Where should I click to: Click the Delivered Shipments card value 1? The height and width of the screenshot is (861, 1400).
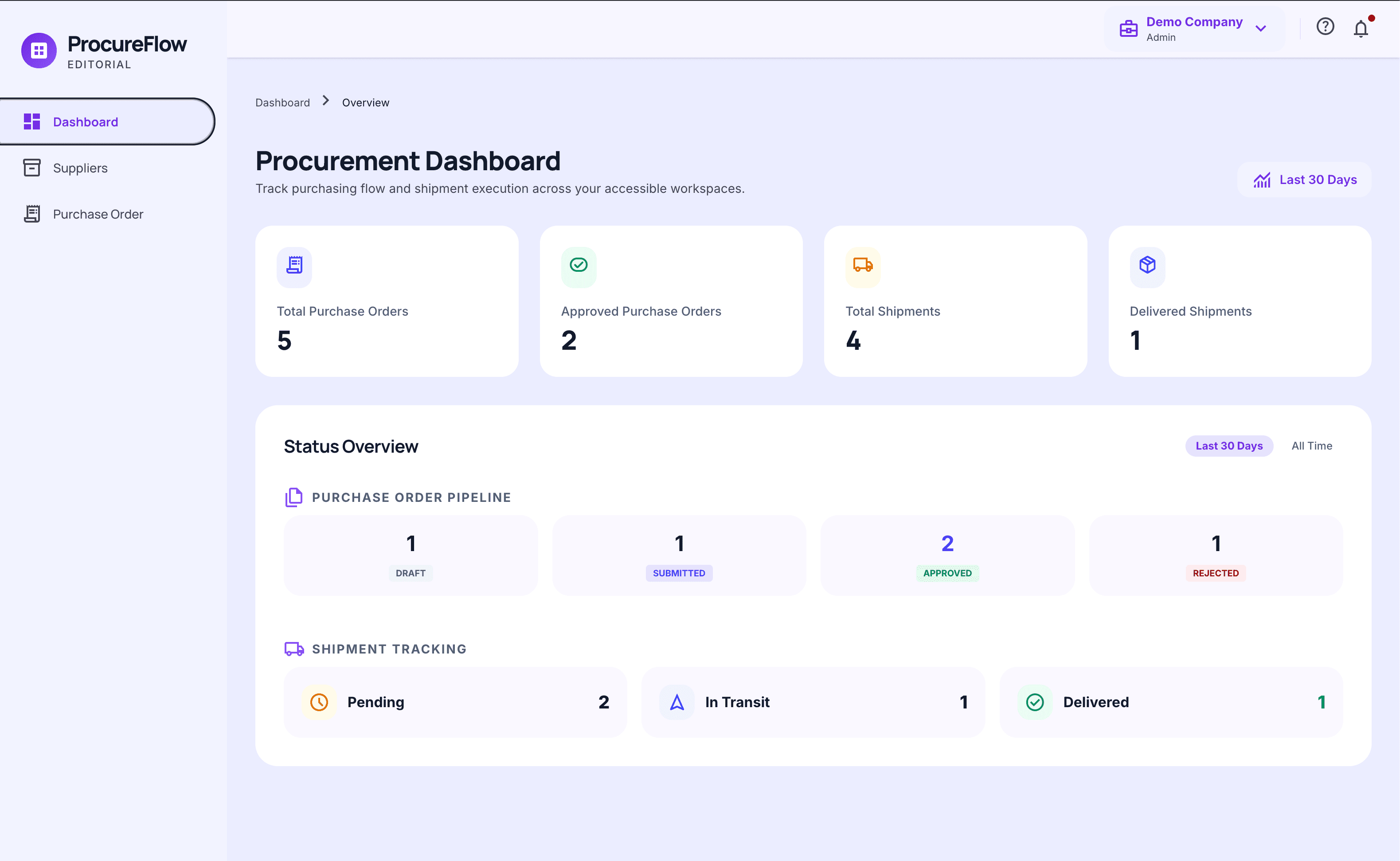click(1135, 340)
